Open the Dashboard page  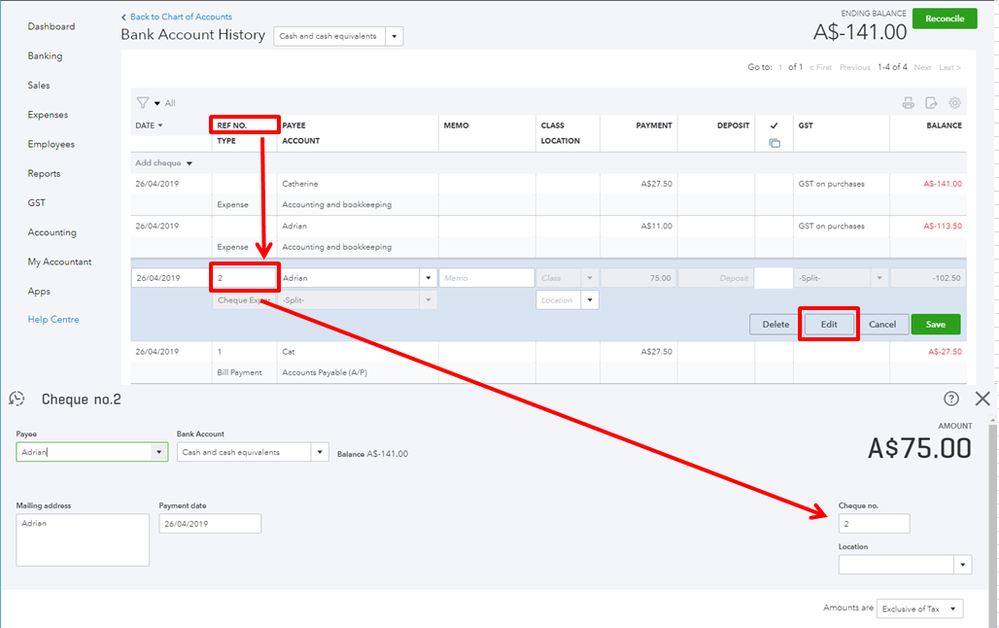[x=51, y=26]
